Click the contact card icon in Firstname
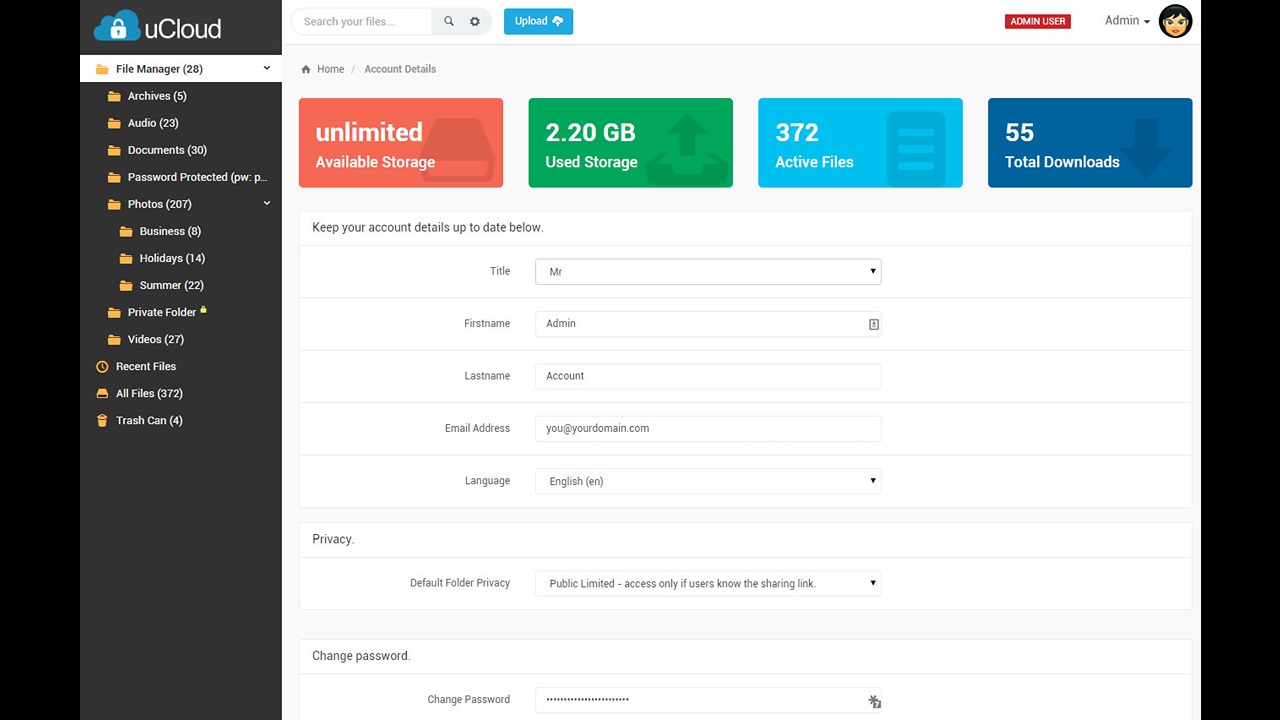The height and width of the screenshot is (720, 1280). click(873, 325)
